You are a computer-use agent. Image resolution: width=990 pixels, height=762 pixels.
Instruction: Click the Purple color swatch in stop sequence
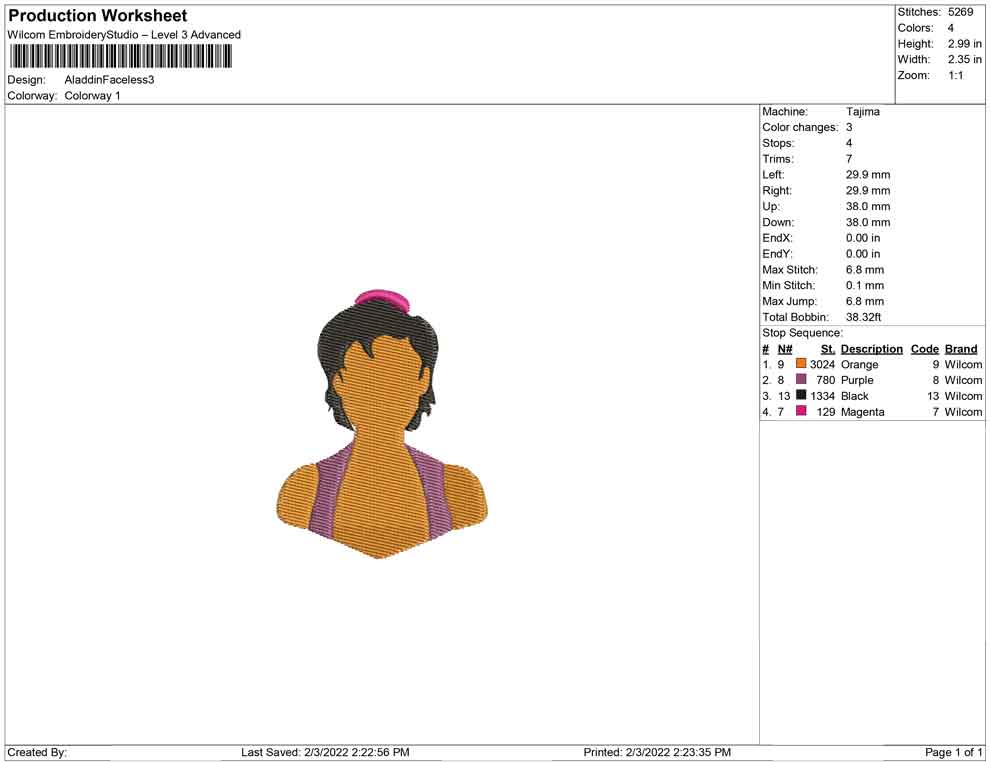point(801,379)
